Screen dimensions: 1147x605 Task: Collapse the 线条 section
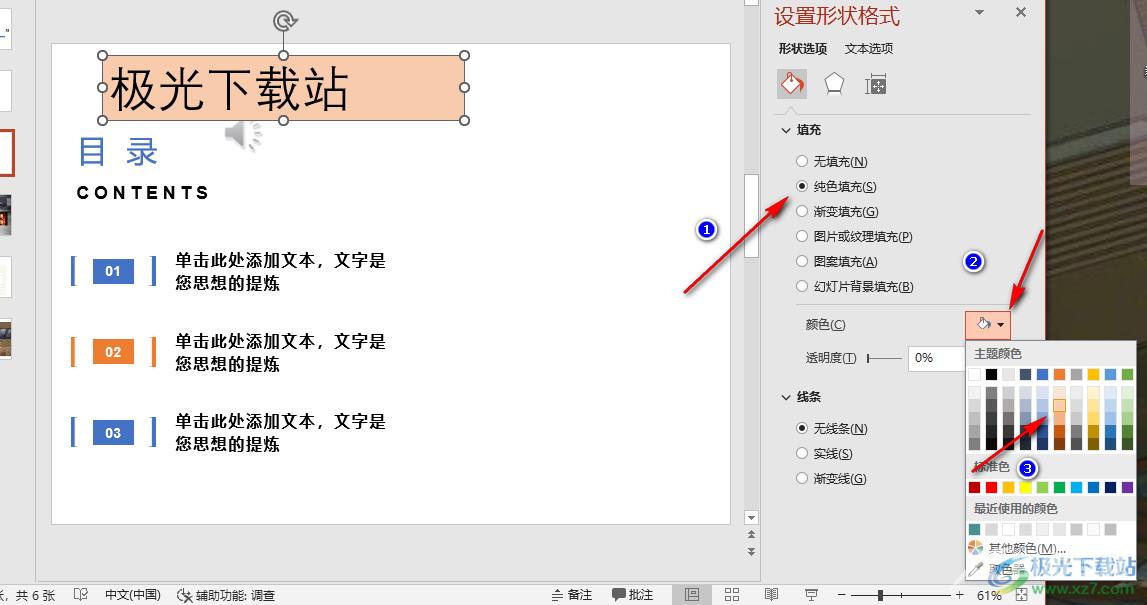(786, 397)
